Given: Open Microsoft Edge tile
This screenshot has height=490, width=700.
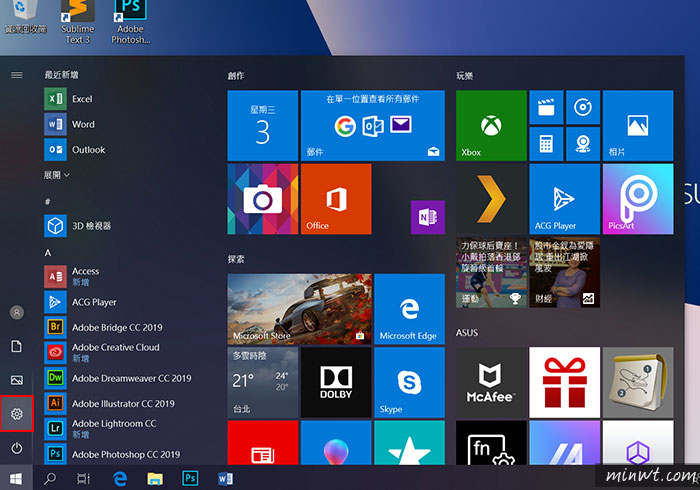Looking at the screenshot, I should pos(409,309).
